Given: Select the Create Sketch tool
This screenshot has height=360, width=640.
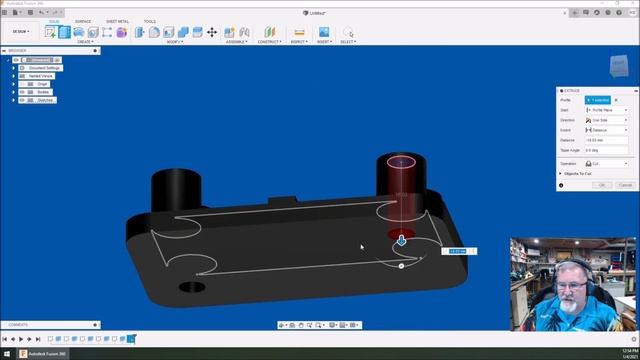Looking at the screenshot, I should (x=50, y=32).
